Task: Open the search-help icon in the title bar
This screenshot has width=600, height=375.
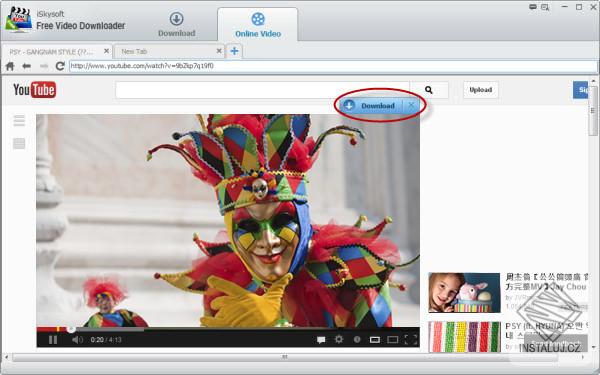Action: (545, 7)
